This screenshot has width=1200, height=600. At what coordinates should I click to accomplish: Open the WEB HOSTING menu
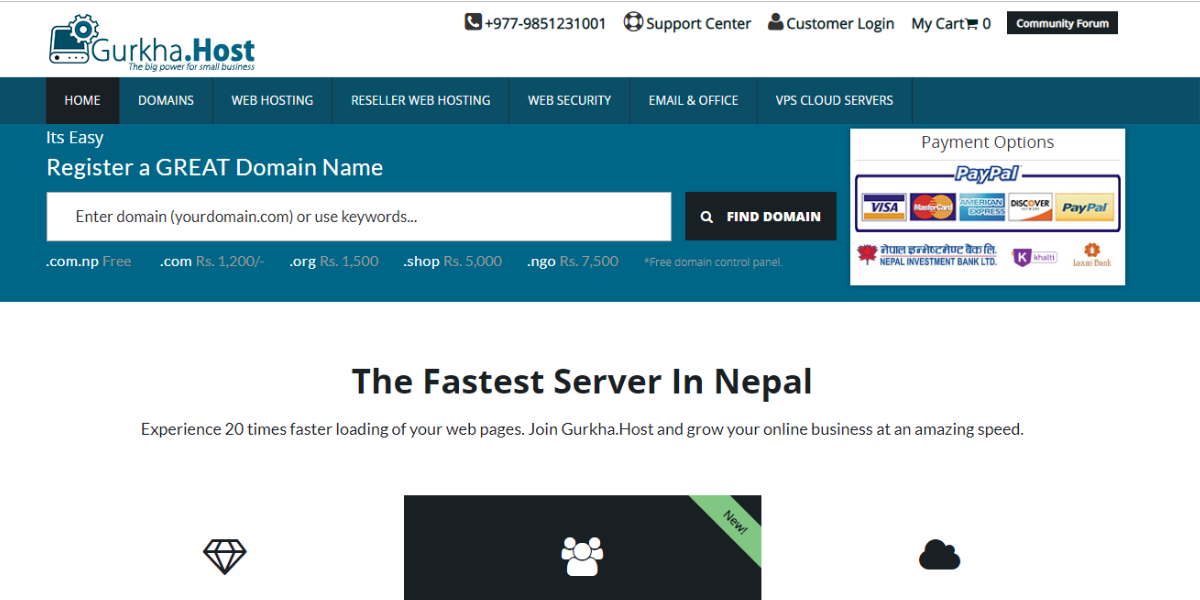(272, 100)
